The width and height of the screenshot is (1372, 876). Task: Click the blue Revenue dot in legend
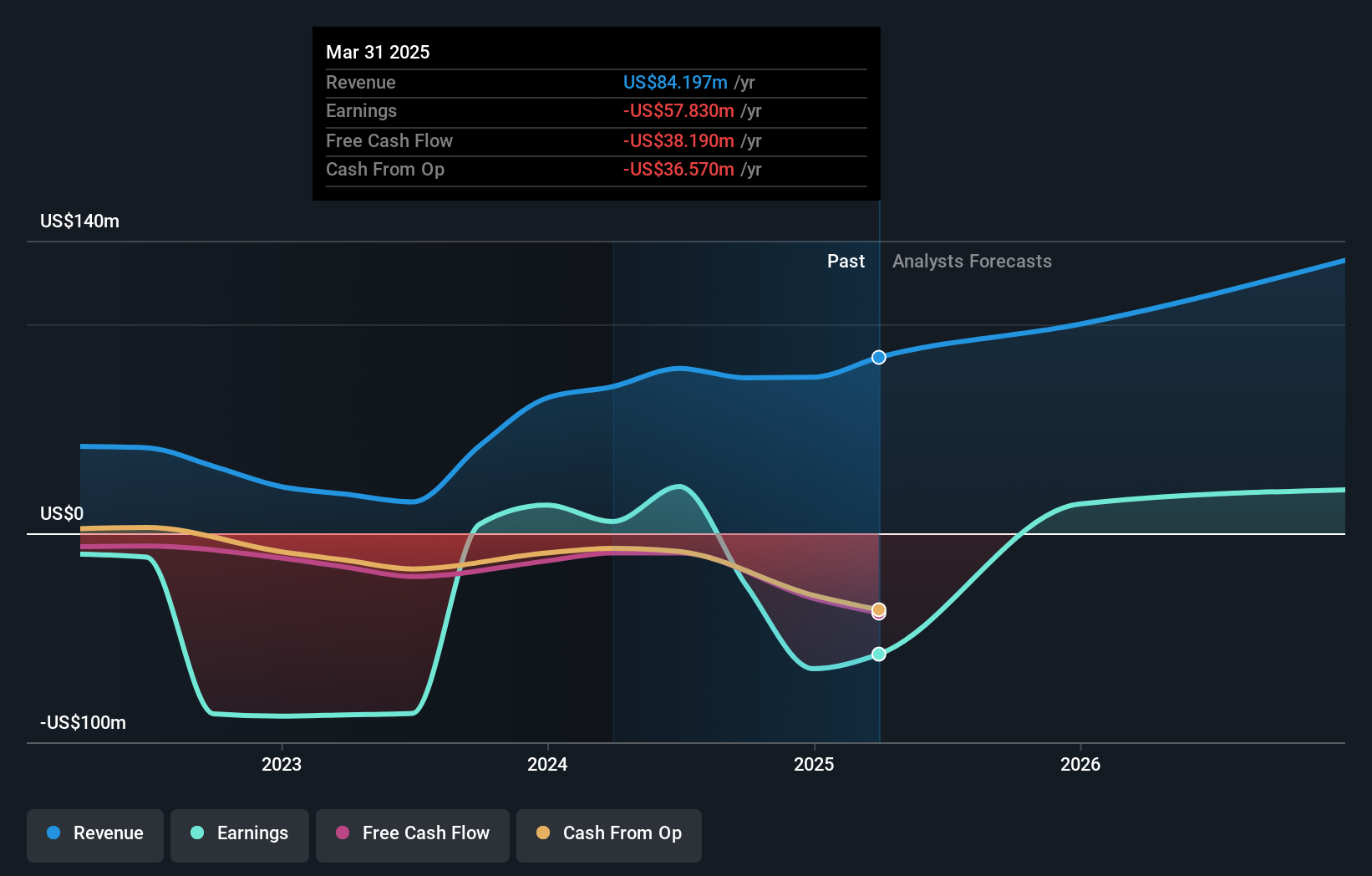point(53,833)
